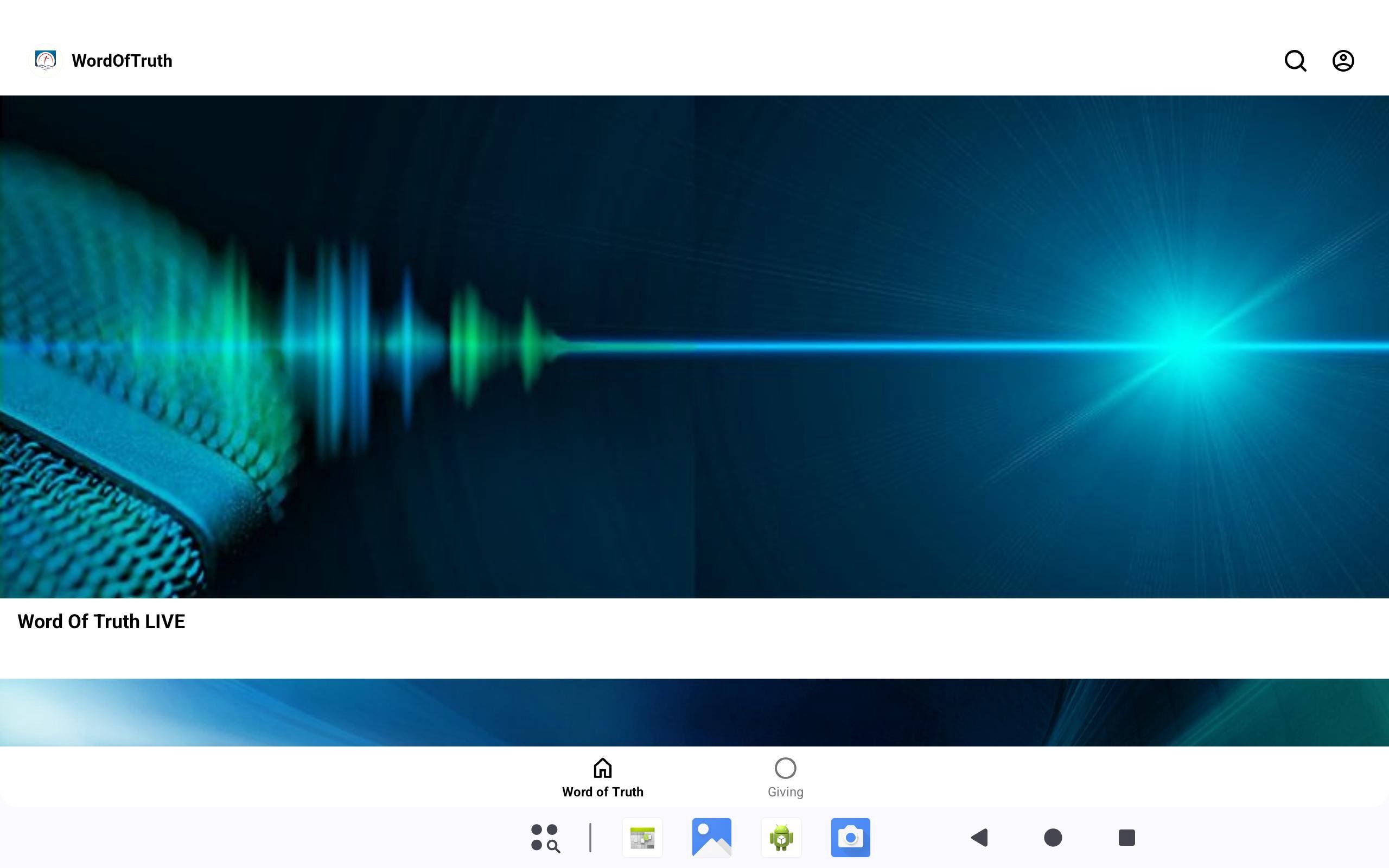Viewport: 1389px width, 868px height.
Task: Open the app drawer search icon
Action: (x=545, y=838)
